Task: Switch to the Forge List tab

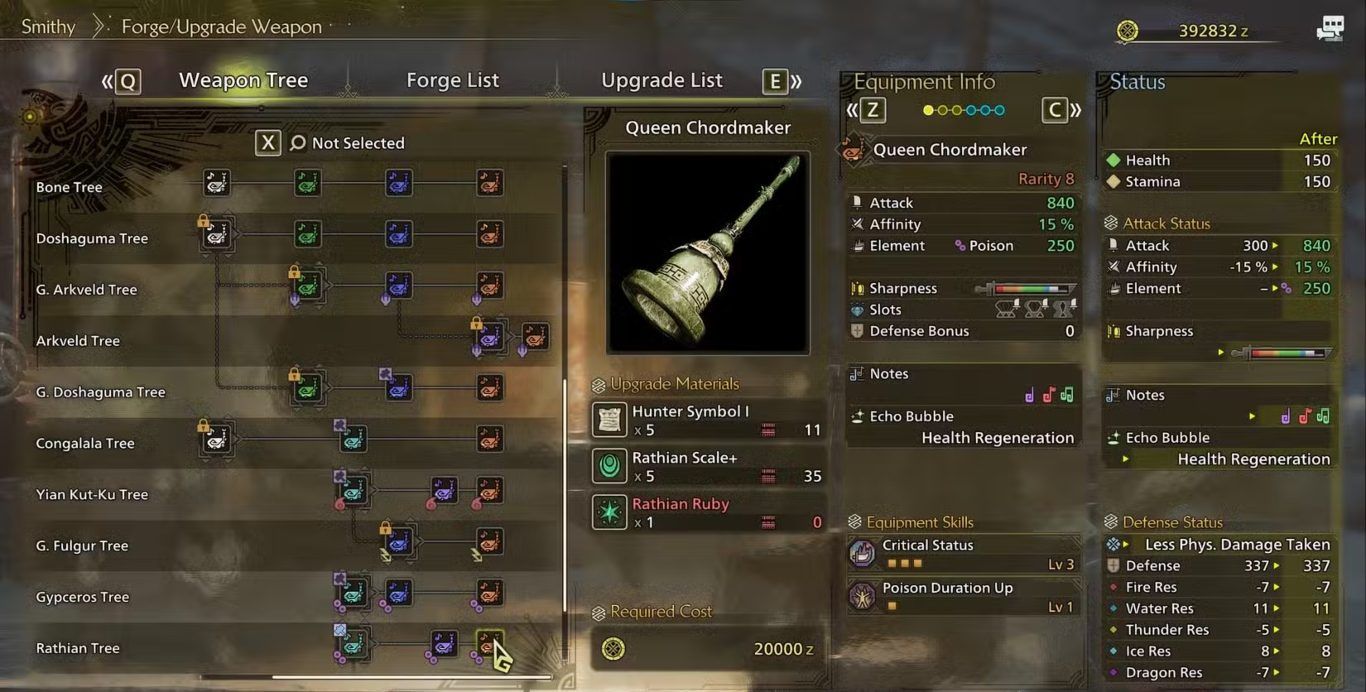Action: coord(452,80)
